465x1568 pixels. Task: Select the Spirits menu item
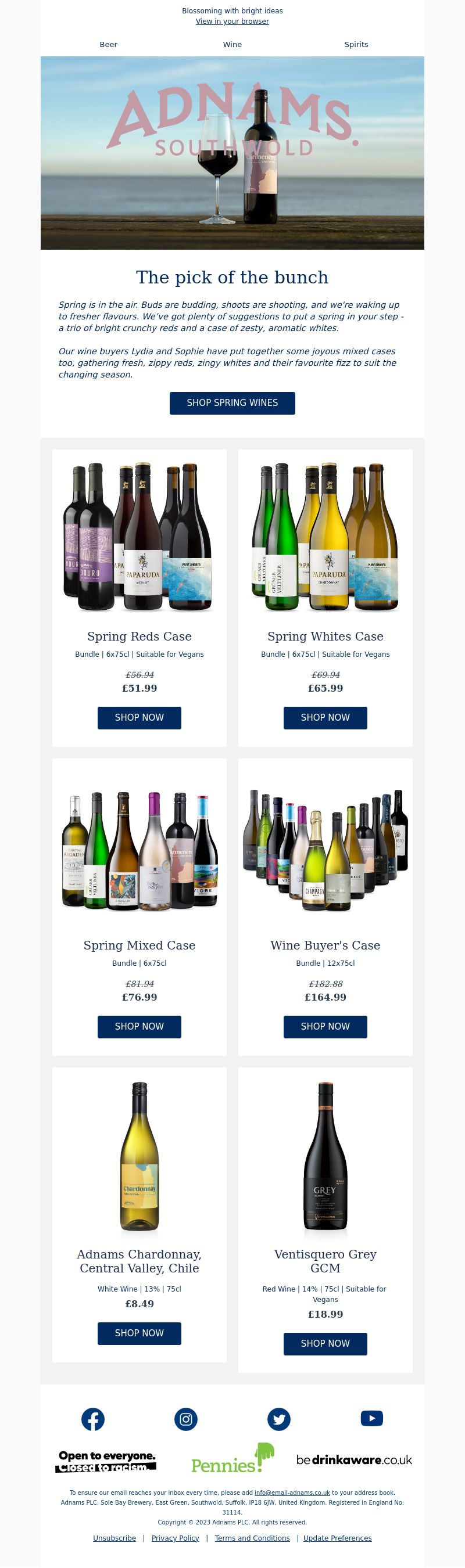356,45
